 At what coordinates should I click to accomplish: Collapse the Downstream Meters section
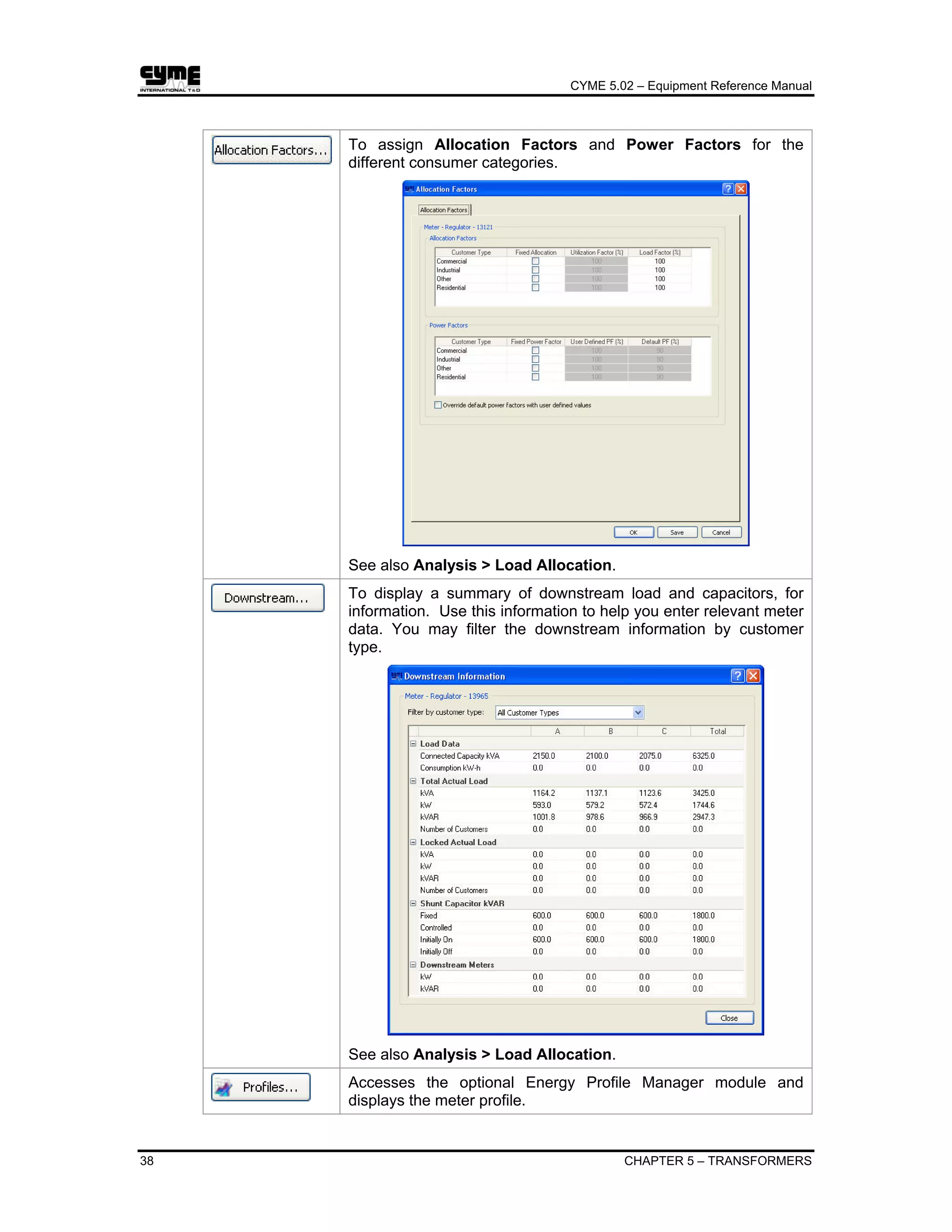(x=413, y=965)
